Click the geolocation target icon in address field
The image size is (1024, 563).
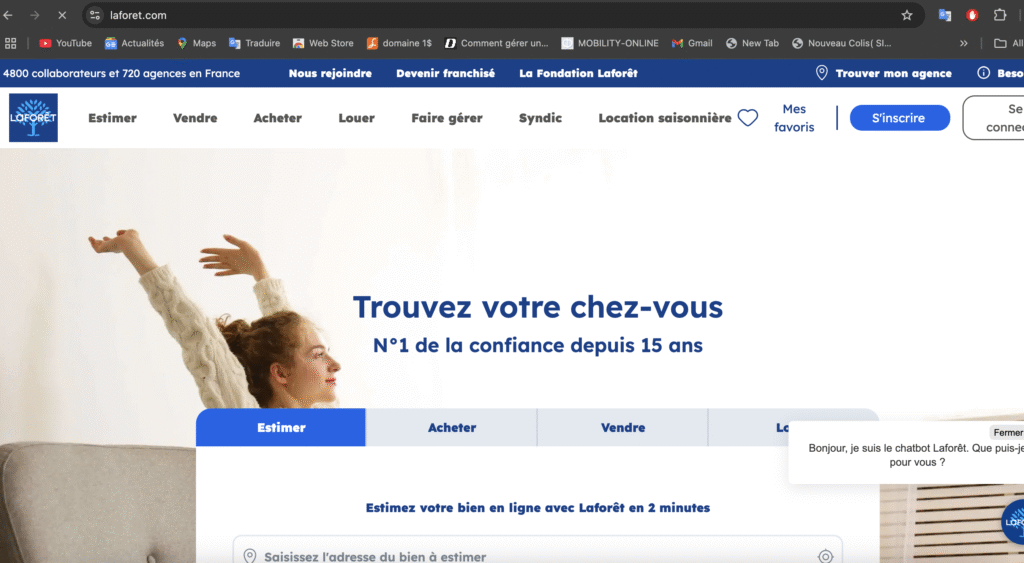click(x=825, y=556)
